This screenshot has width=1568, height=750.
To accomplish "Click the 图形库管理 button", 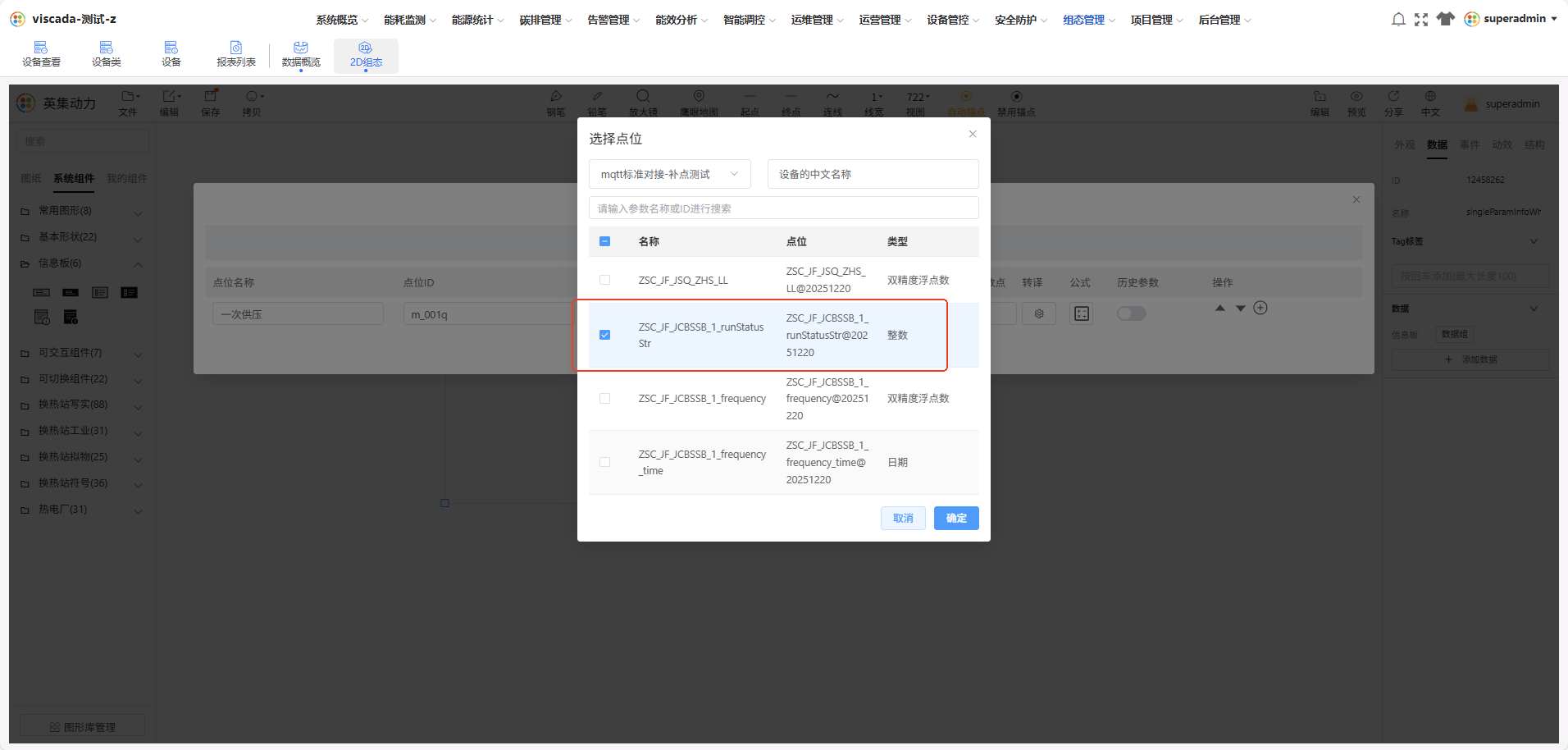I will click(x=82, y=727).
